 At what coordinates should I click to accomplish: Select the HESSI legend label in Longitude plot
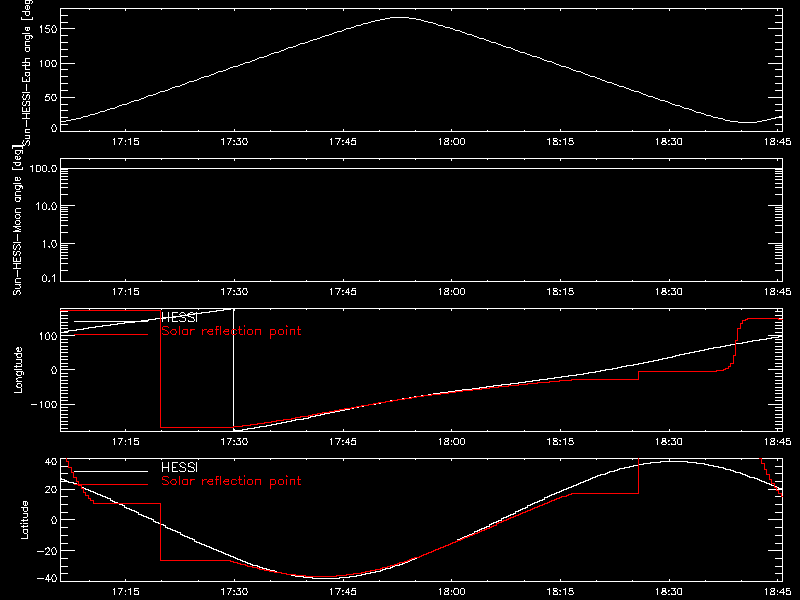pos(179,318)
